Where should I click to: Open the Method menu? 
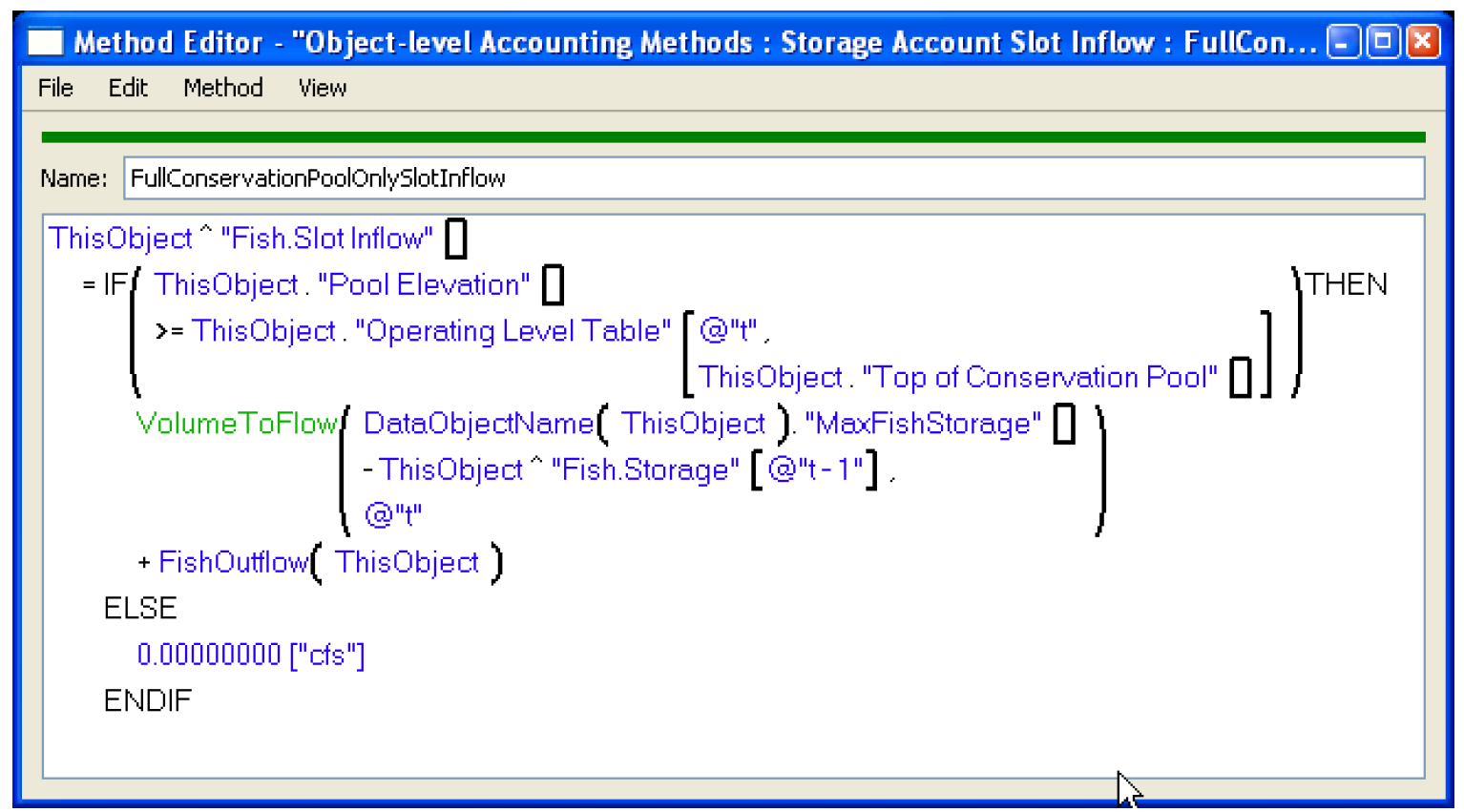[222, 88]
